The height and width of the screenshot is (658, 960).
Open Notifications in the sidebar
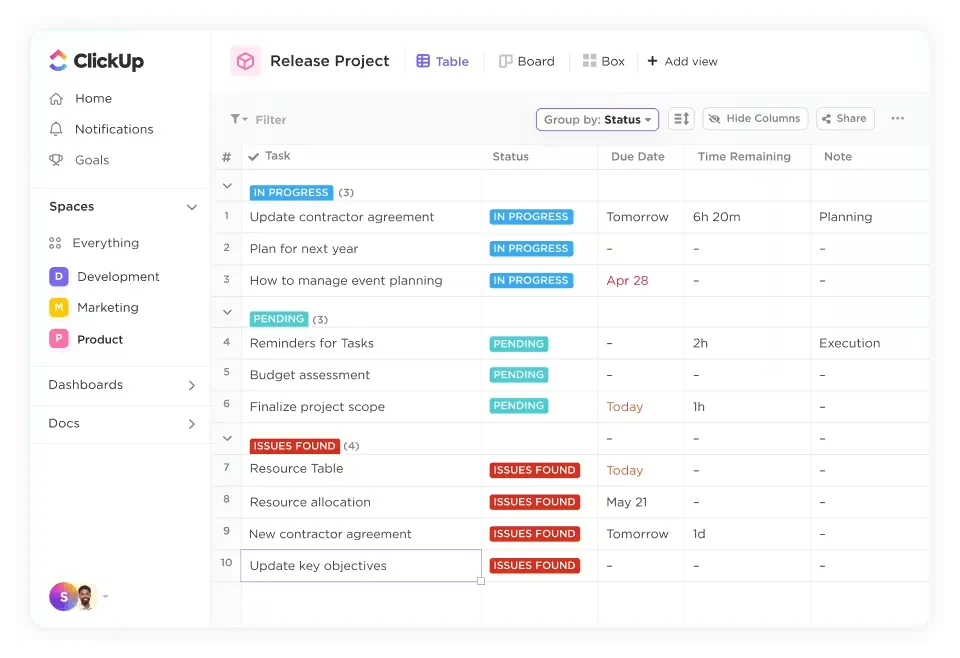[114, 129]
